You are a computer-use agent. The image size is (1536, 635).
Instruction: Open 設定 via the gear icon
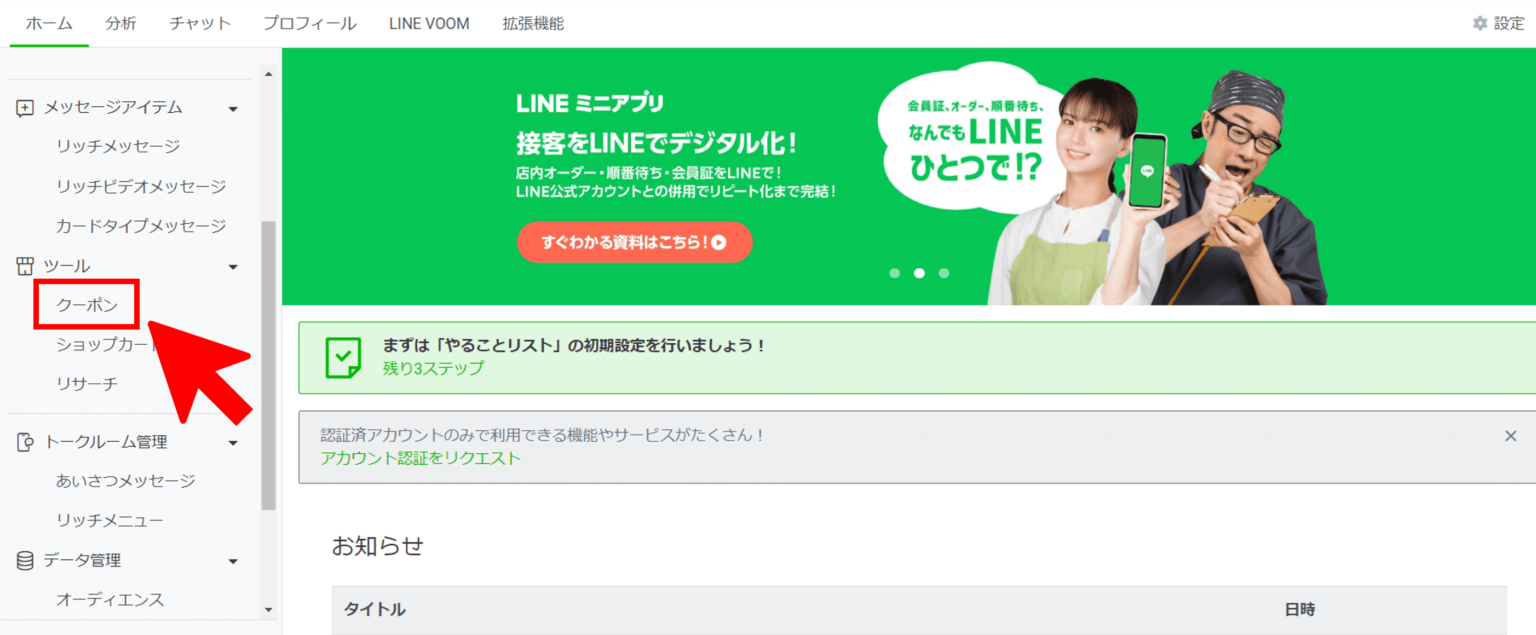pos(1479,22)
